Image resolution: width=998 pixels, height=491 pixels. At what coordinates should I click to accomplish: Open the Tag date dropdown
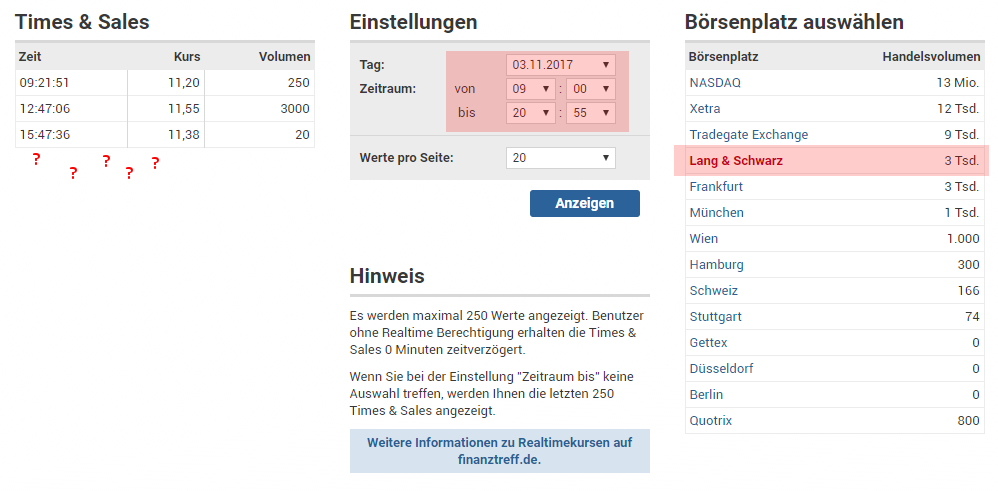point(560,65)
